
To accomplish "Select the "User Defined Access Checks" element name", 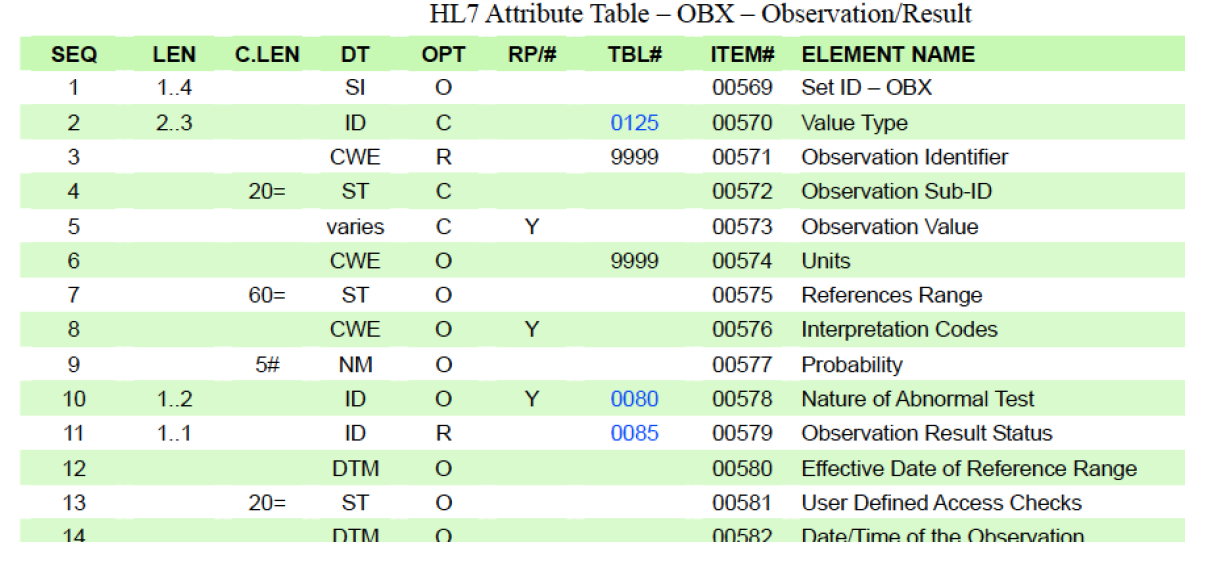I will [942, 502].
